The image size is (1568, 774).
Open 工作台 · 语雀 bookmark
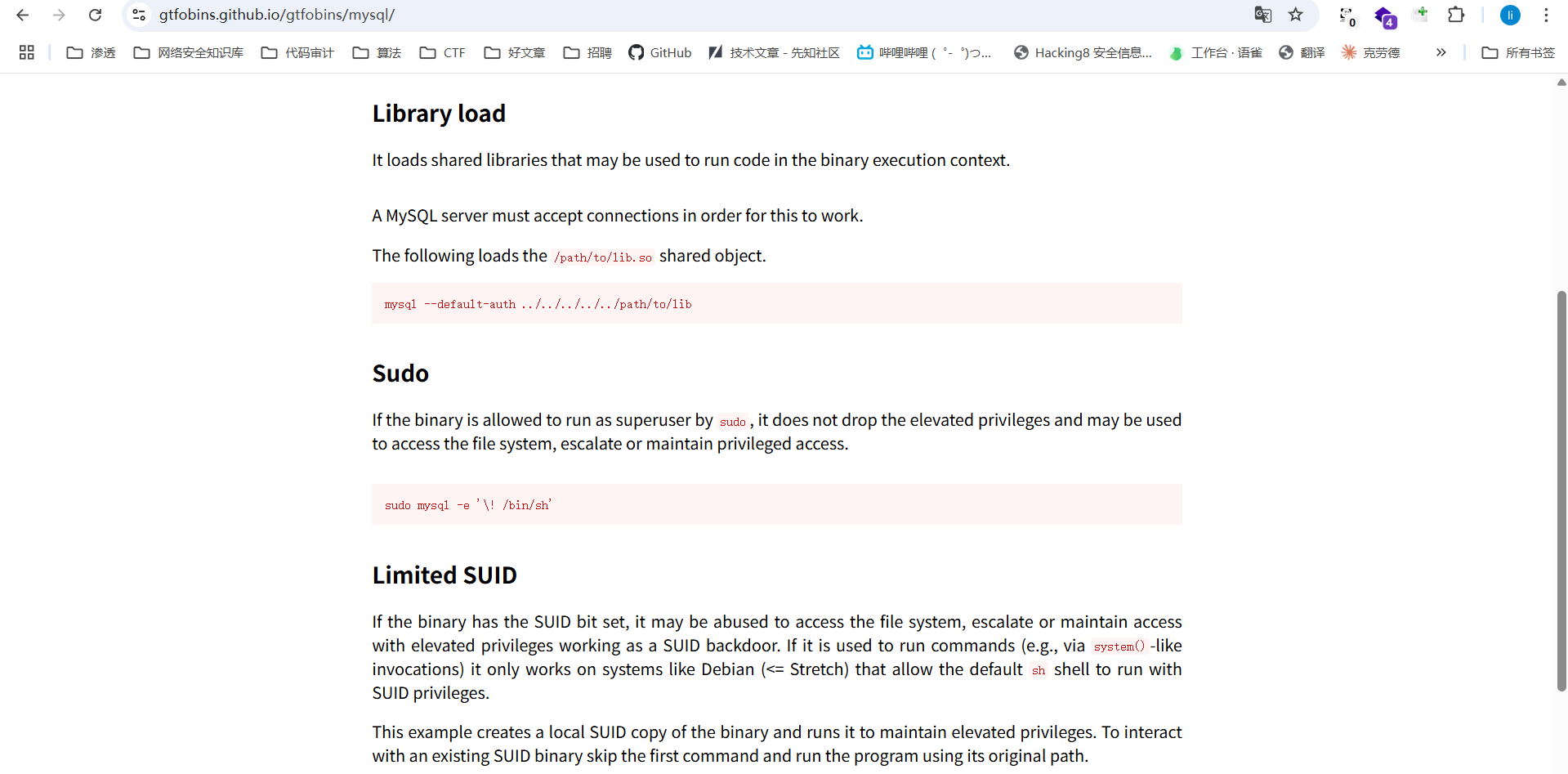[1216, 52]
